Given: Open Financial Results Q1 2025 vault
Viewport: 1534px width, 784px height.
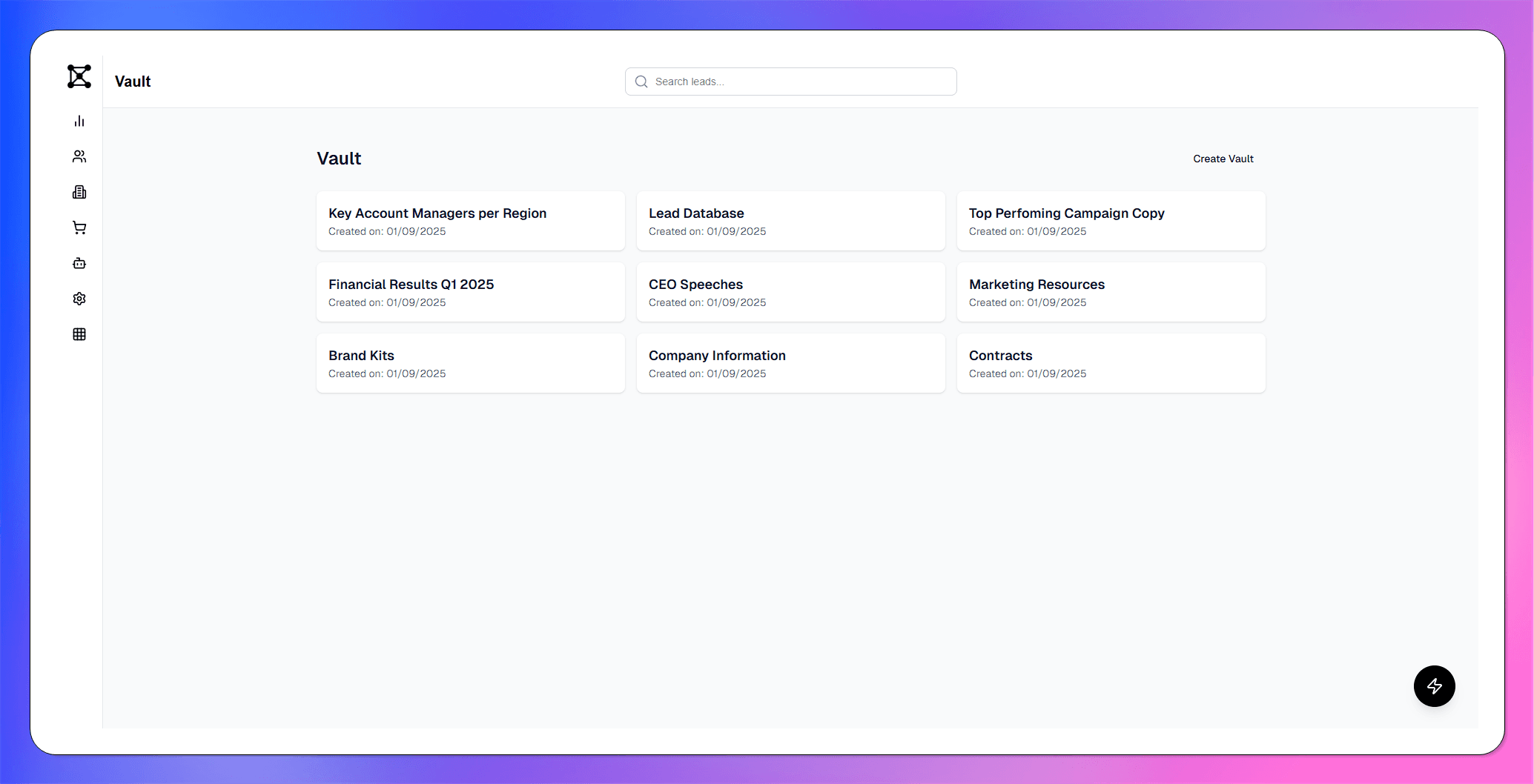Looking at the screenshot, I should point(470,292).
